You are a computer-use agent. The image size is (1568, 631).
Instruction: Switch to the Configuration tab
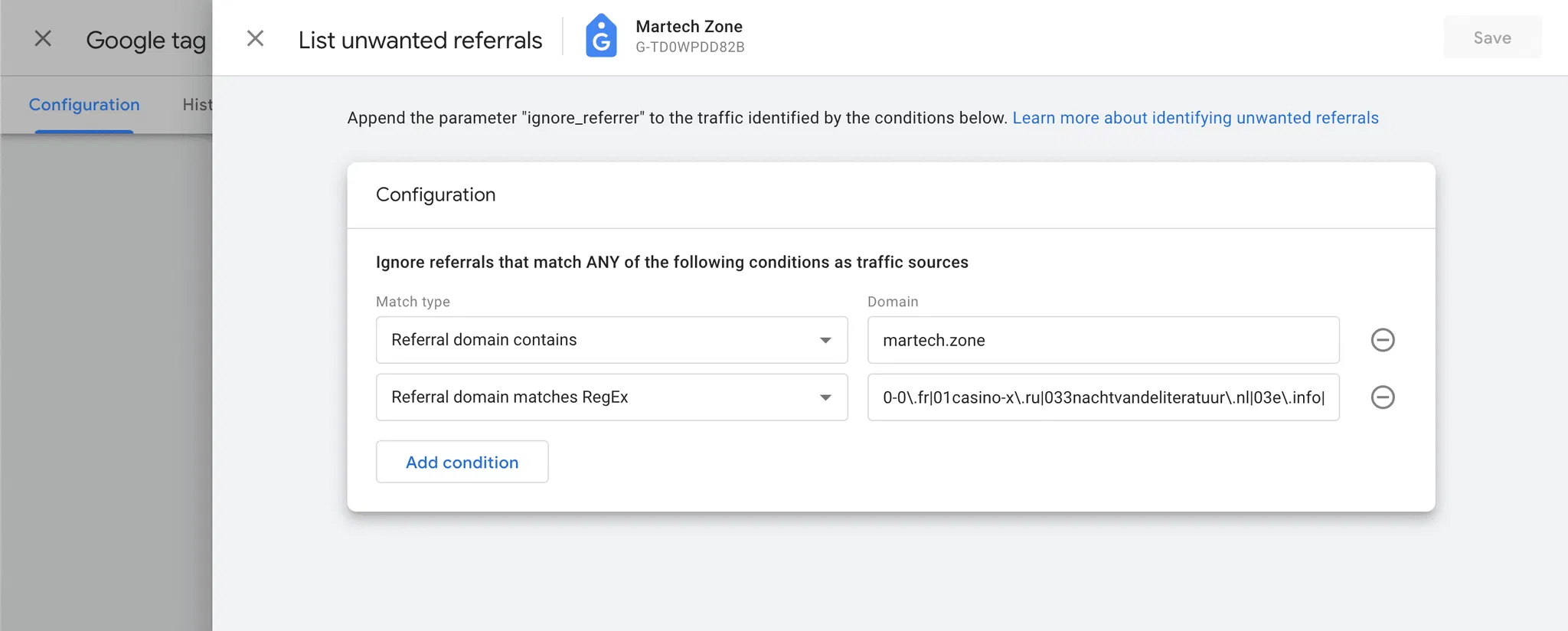(84, 105)
